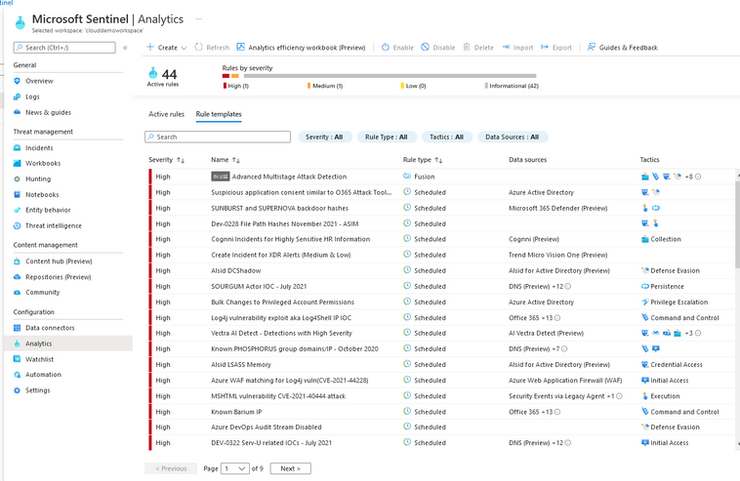Open the Rule Type : All filter
Image resolution: width=740 pixels, height=481 pixels.
click(386, 137)
